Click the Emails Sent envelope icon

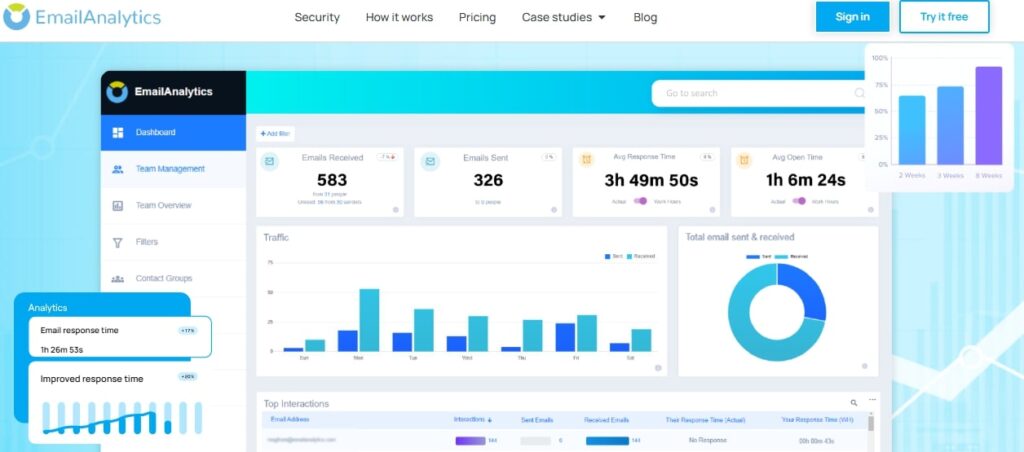pyautogui.click(x=430, y=161)
